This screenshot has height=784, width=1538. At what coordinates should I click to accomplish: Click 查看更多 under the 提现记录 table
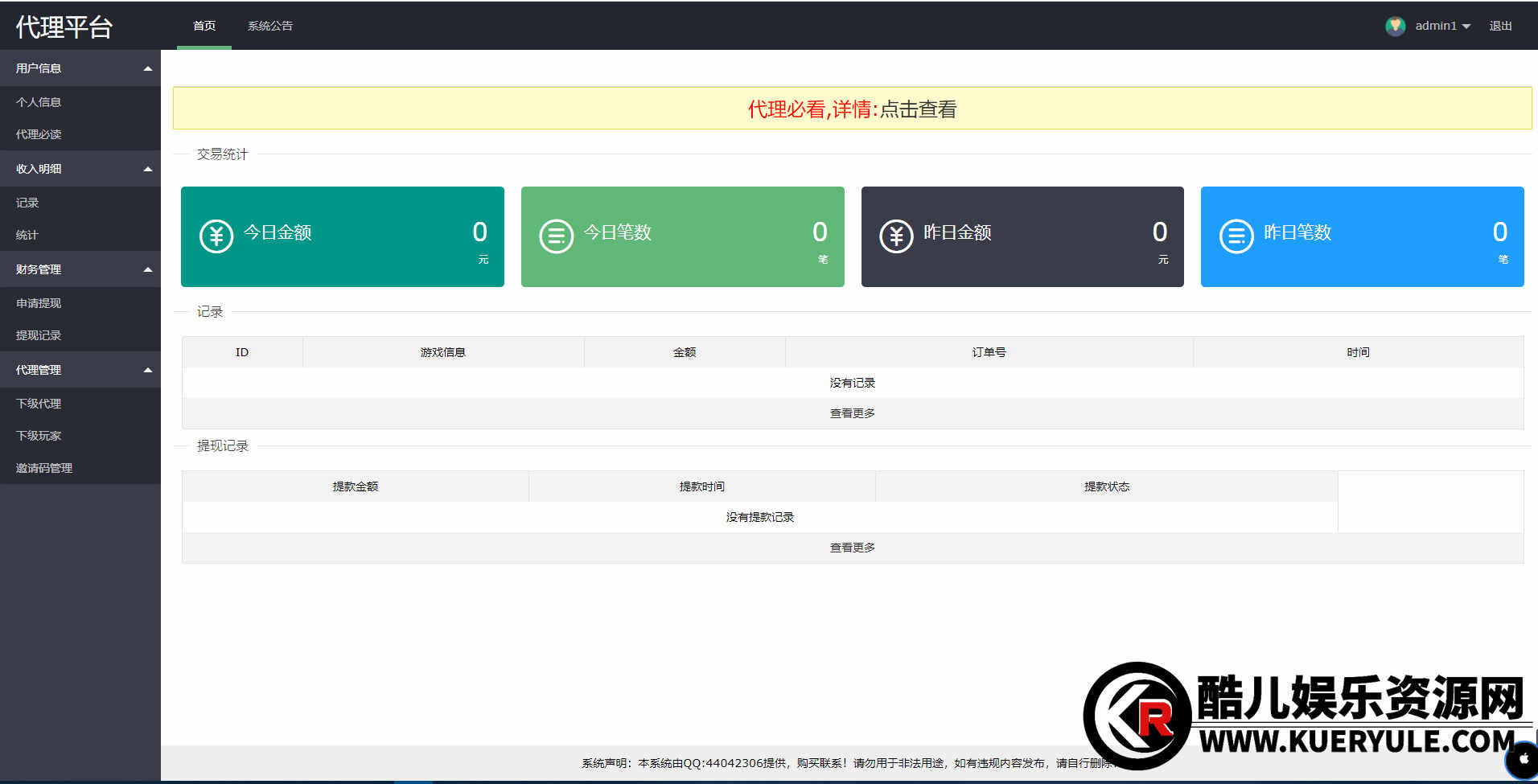(x=852, y=548)
